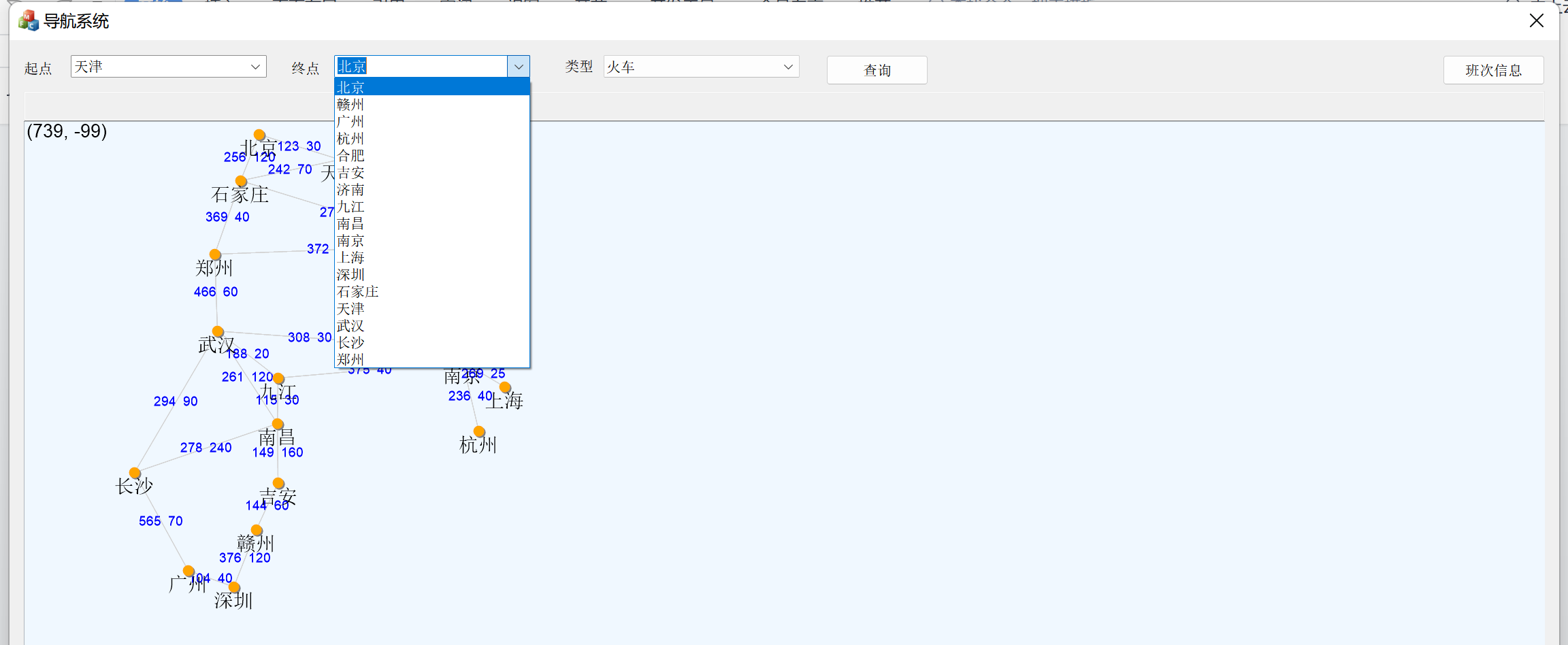Click the 深圳 map label
Image resolution: width=1568 pixels, height=645 pixels.
pos(233,600)
